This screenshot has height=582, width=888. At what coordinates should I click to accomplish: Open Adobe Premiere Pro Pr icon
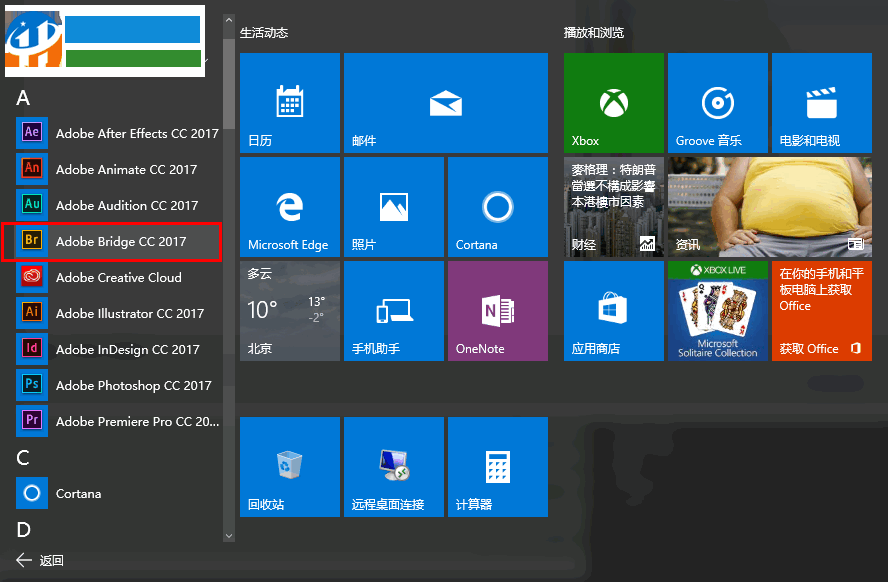[32, 421]
